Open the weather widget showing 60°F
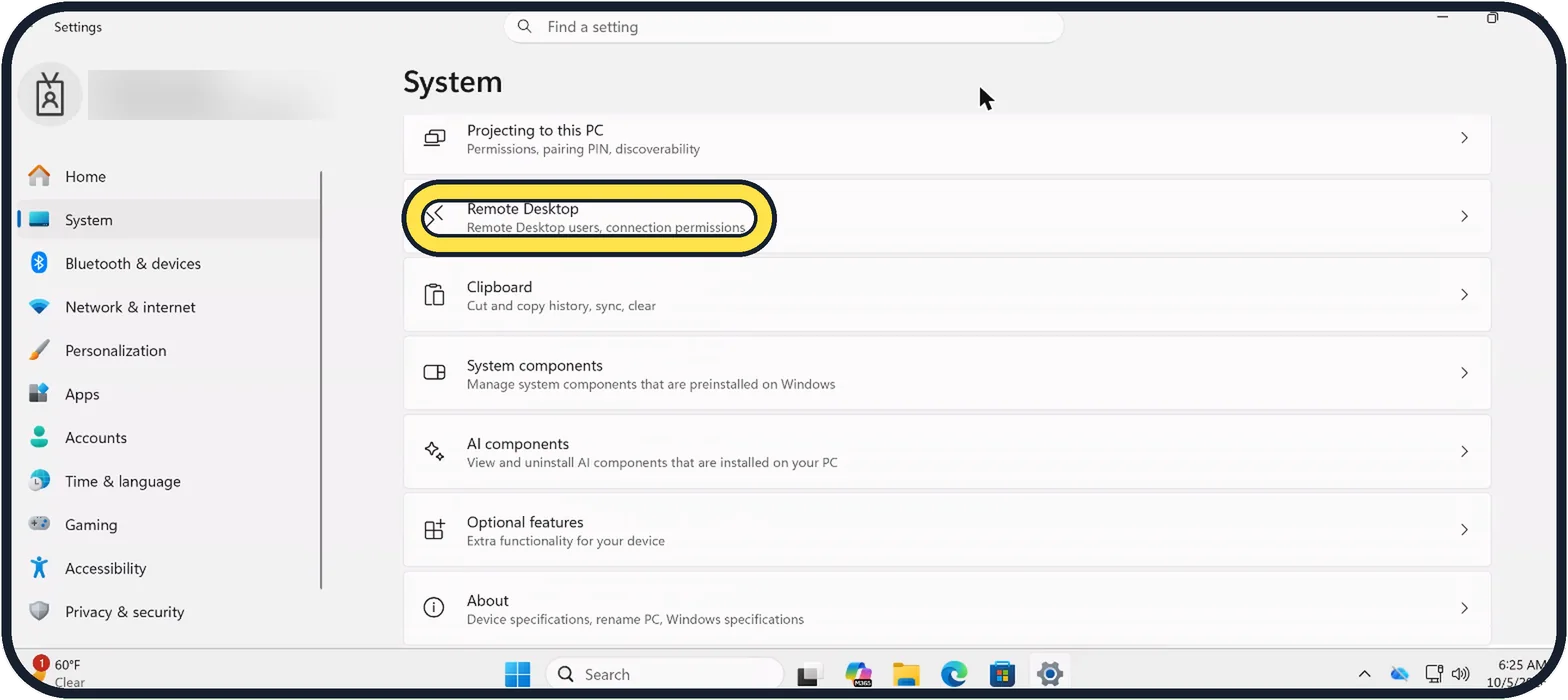 [x=58, y=673]
